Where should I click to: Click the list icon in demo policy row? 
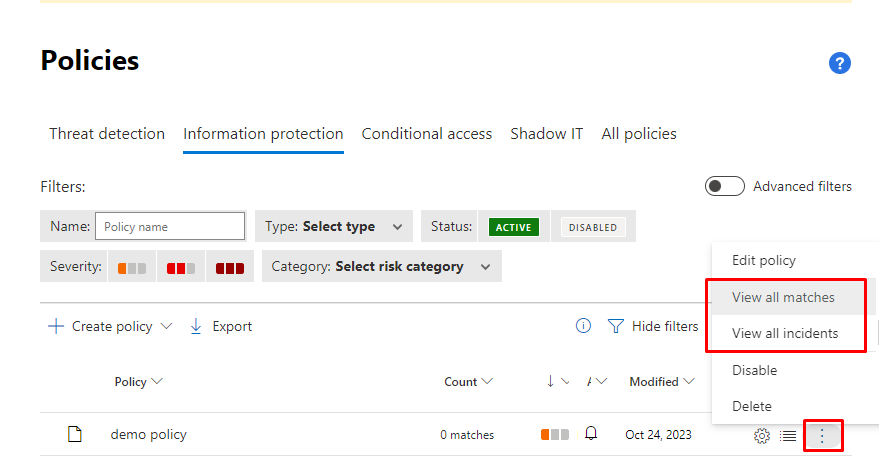pyautogui.click(x=789, y=435)
